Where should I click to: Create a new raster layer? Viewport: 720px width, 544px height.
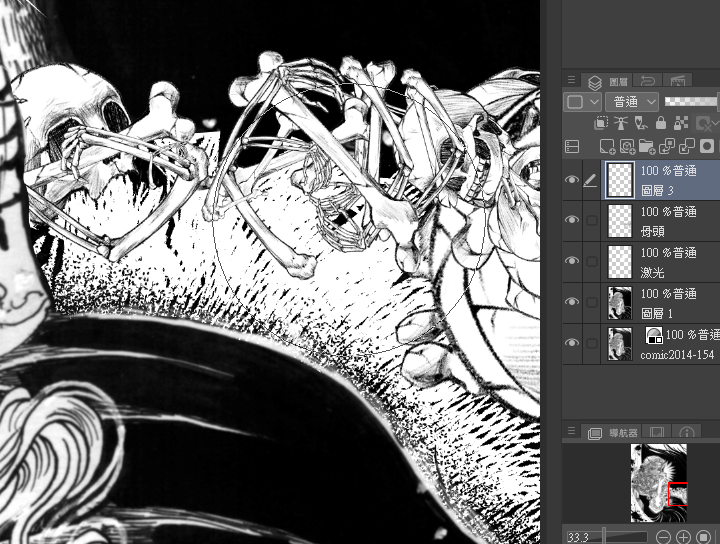(608, 147)
